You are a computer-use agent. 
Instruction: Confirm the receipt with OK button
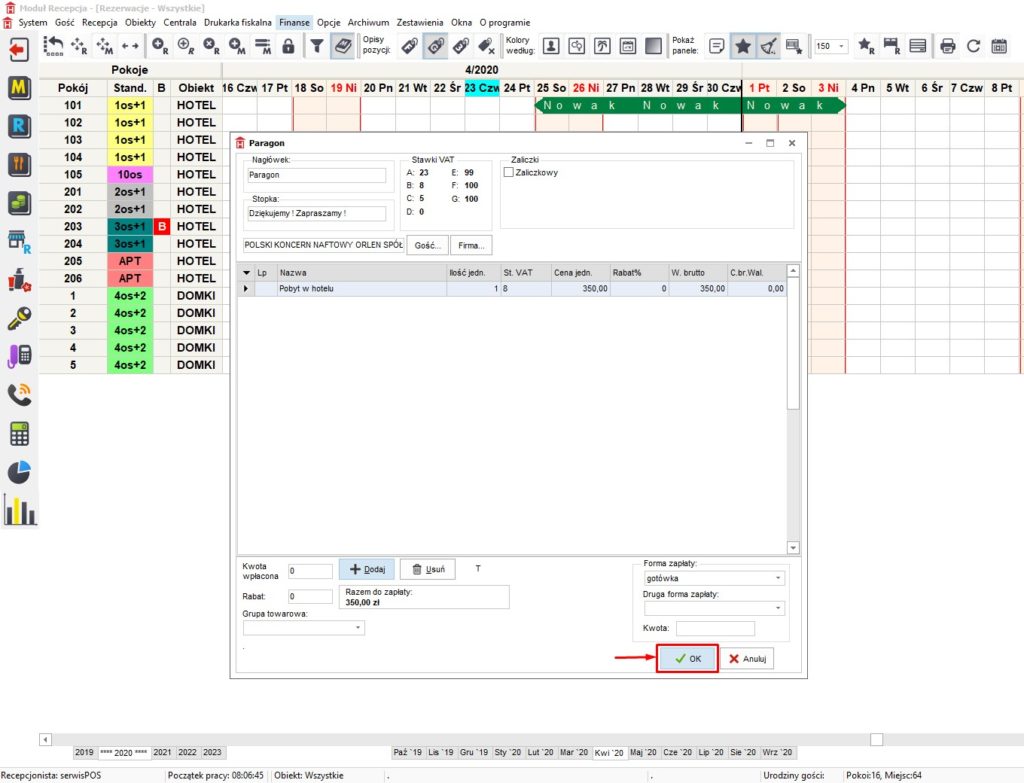point(687,659)
